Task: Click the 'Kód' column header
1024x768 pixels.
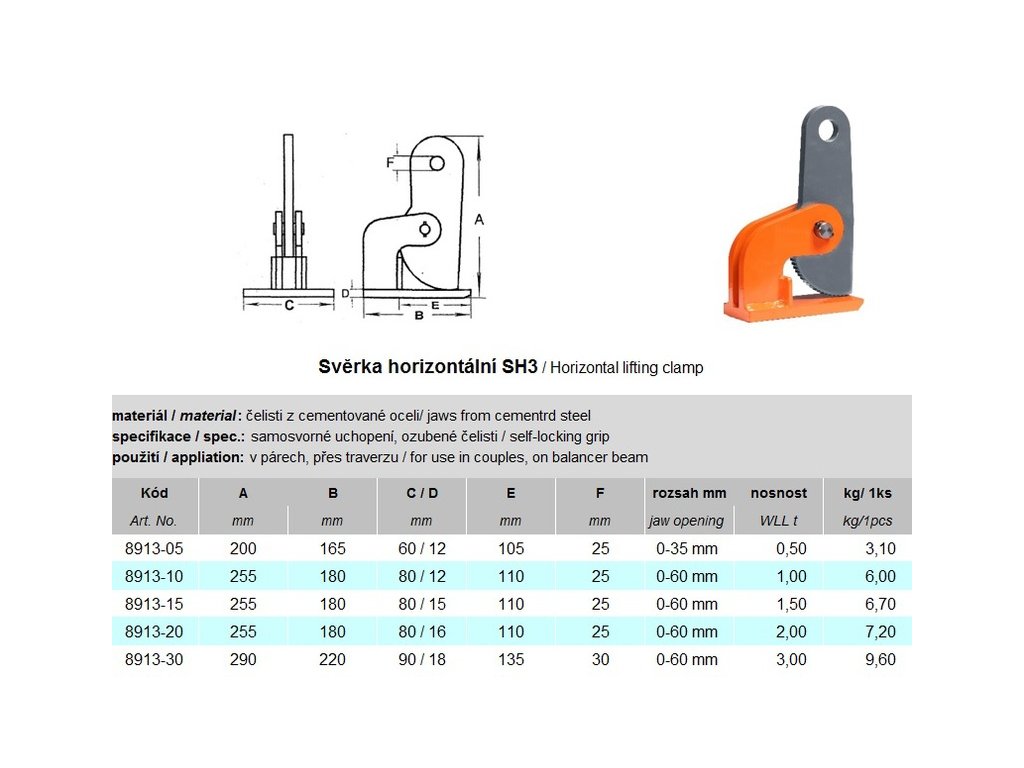Action: (154, 493)
